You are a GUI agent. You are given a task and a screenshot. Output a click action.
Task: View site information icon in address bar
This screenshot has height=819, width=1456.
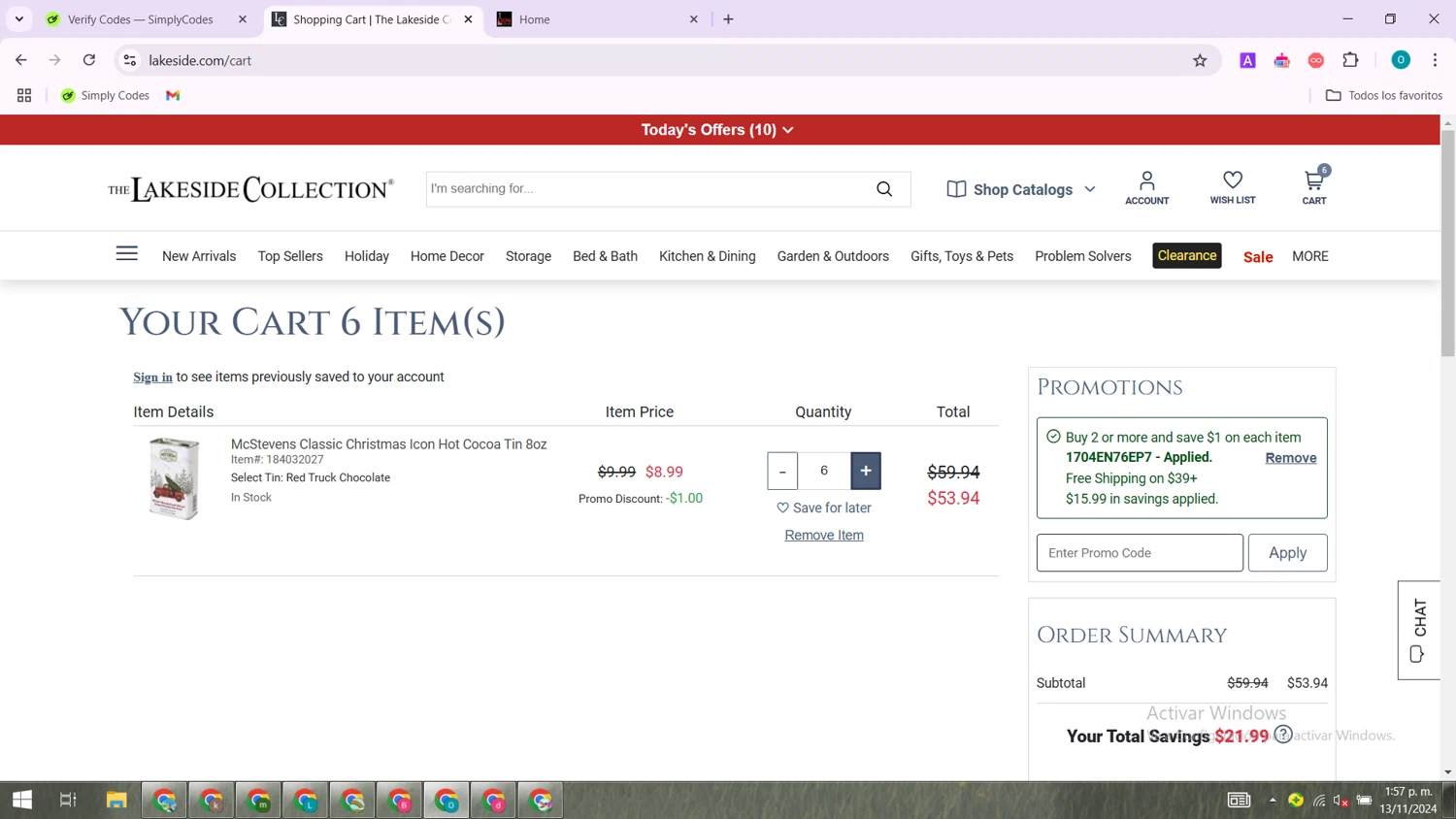click(x=129, y=60)
